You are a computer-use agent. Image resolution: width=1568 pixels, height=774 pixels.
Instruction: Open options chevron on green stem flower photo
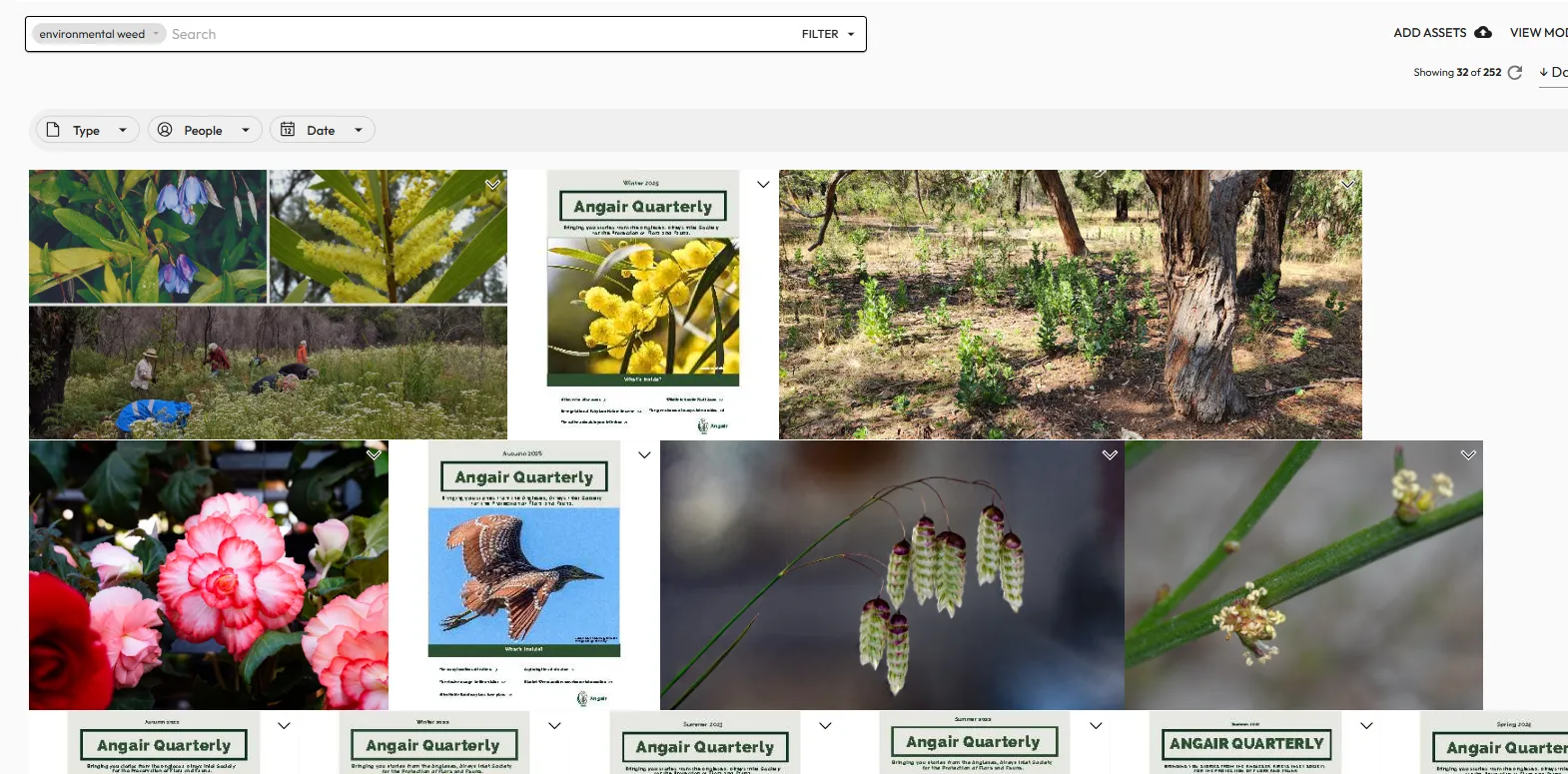(x=1468, y=455)
